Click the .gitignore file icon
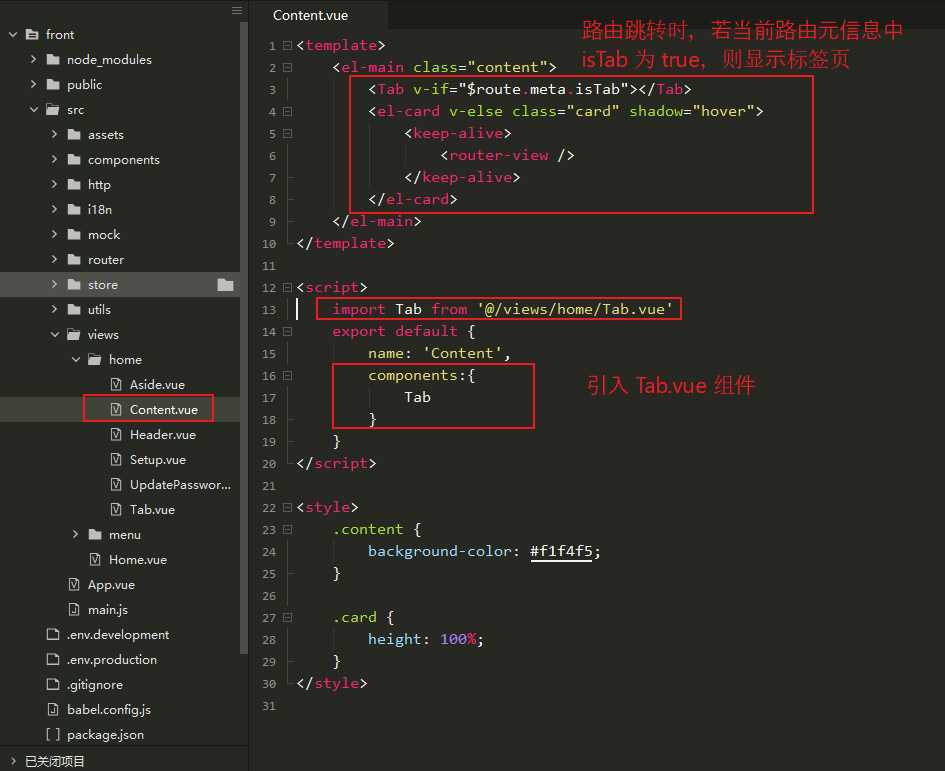The width and height of the screenshot is (945, 771). point(53,684)
